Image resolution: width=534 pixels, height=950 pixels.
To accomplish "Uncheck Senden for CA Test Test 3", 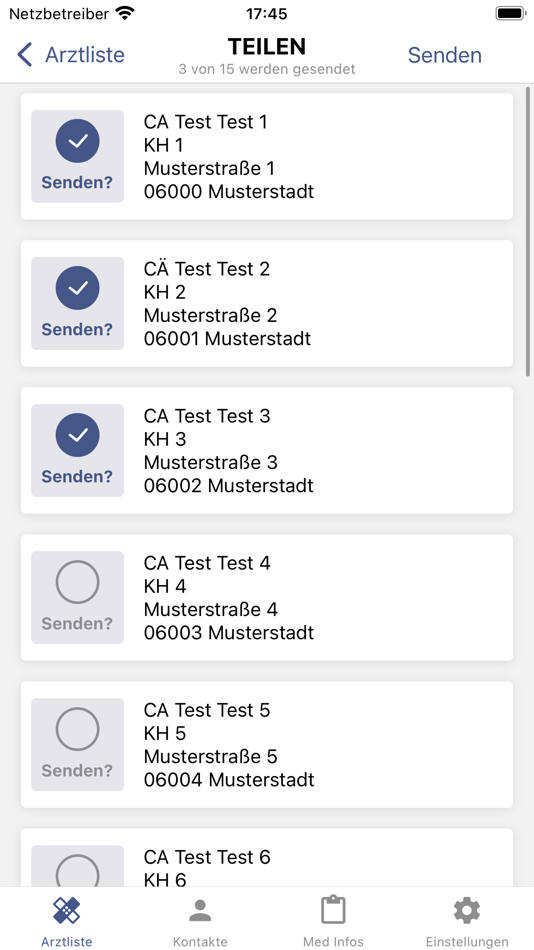I will (x=78, y=451).
